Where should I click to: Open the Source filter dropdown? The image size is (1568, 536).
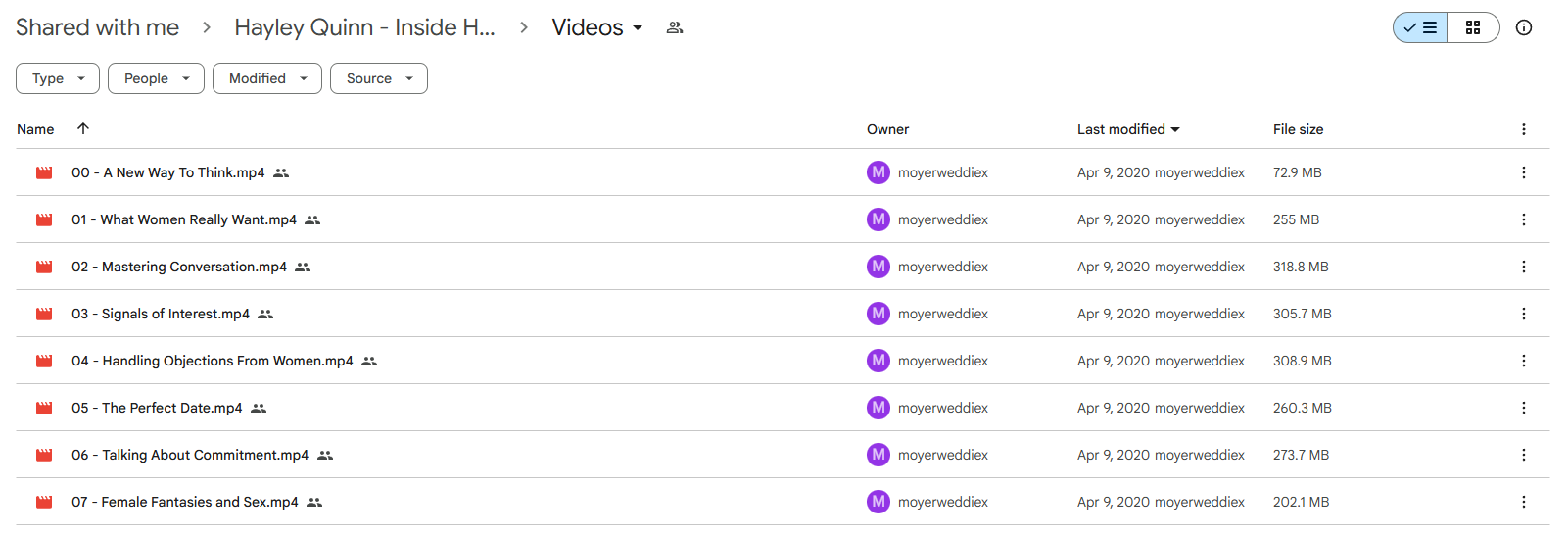[379, 78]
